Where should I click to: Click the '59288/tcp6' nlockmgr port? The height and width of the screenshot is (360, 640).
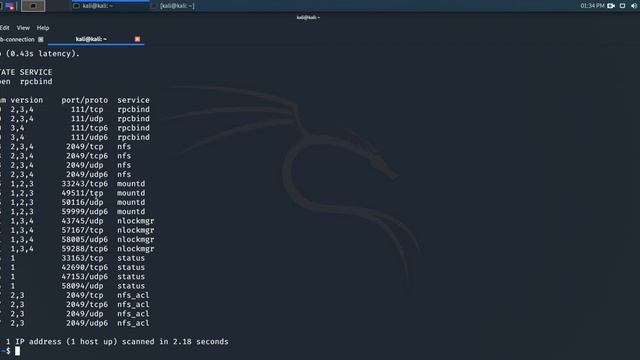[84, 249]
